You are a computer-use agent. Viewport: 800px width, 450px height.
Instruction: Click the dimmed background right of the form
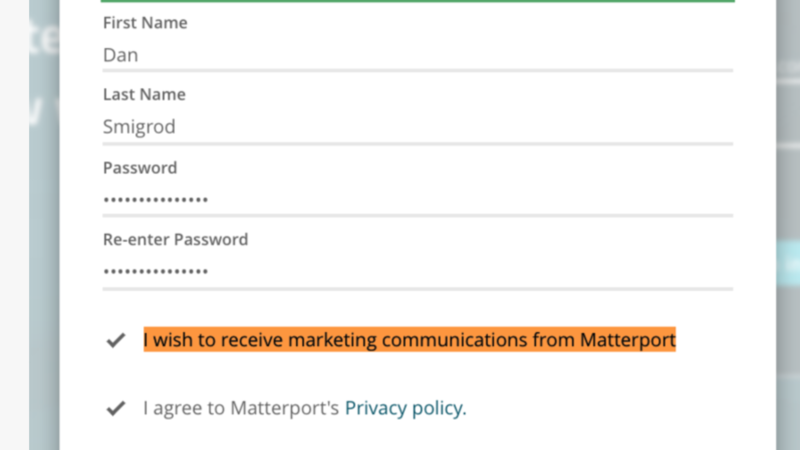[788, 150]
